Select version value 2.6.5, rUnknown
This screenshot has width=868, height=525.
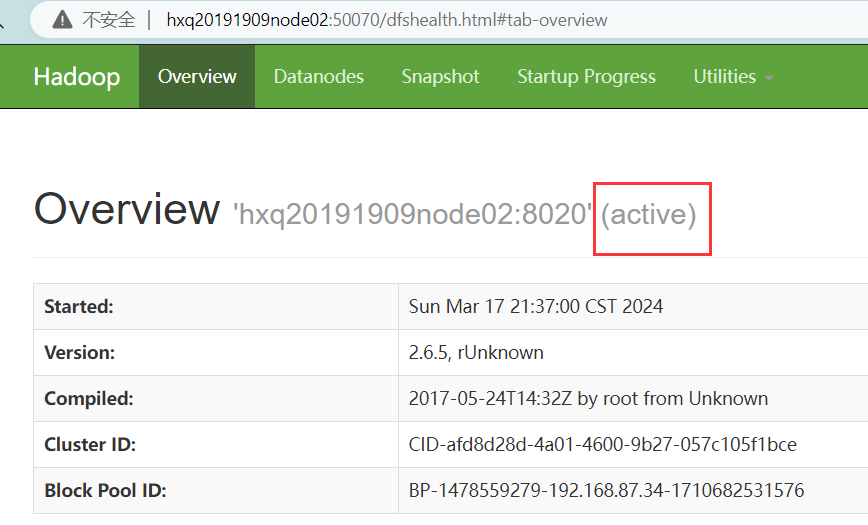(476, 352)
